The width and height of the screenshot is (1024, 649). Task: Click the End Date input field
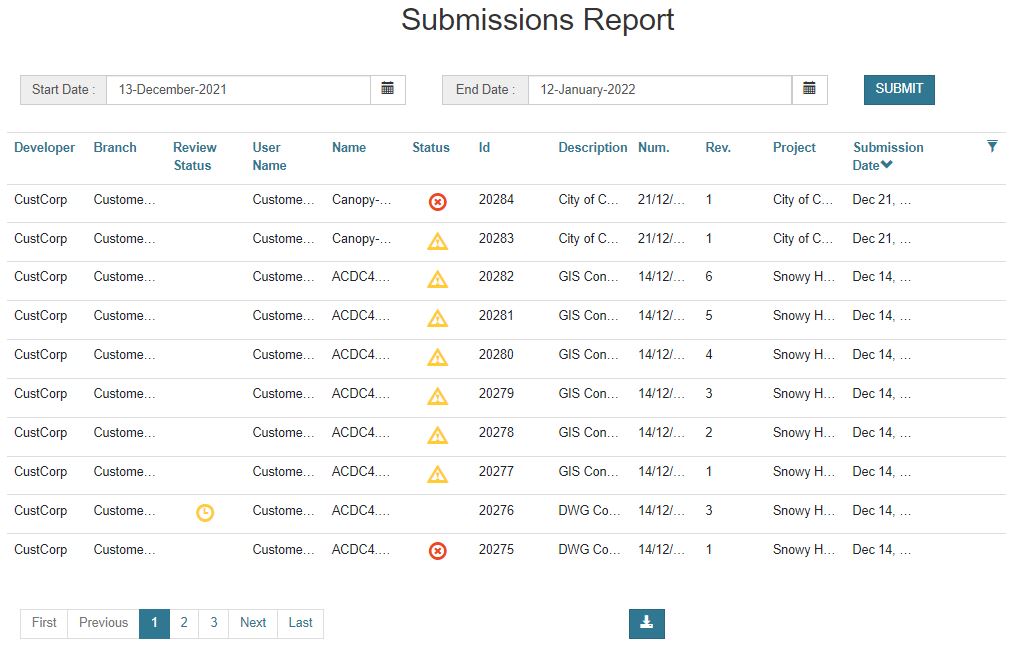click(660, 89)
